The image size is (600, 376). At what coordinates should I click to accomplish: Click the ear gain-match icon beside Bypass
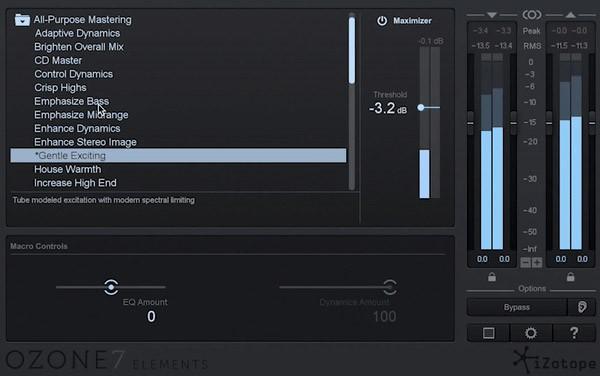(x=582, y=307)
